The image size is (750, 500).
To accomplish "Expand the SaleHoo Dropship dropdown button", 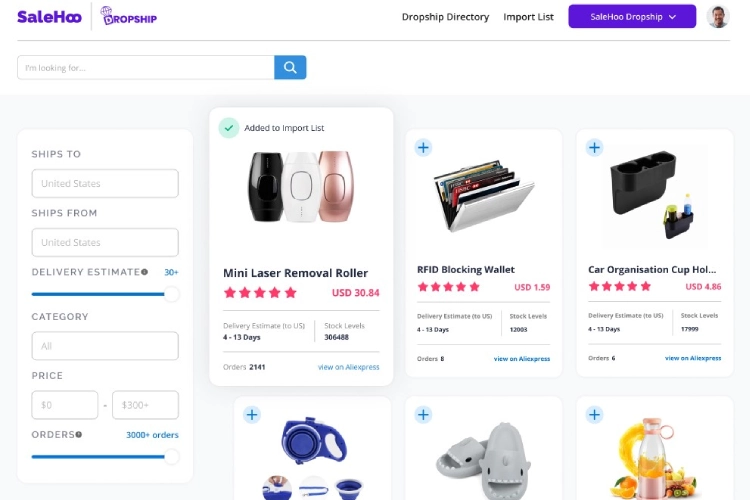I will click(x=632, y=17).
